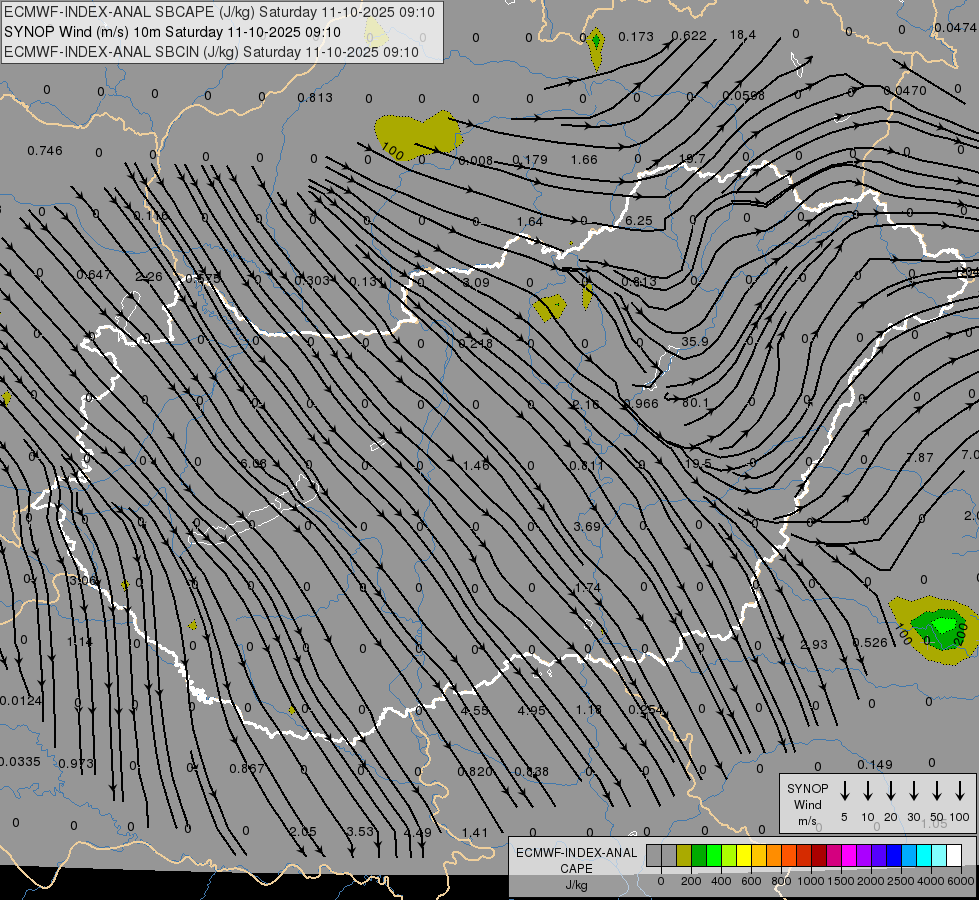
Task: Click the ECMWF-INDEX-ANAL CAPE J/kg legend label
Action: click(576, 868)
